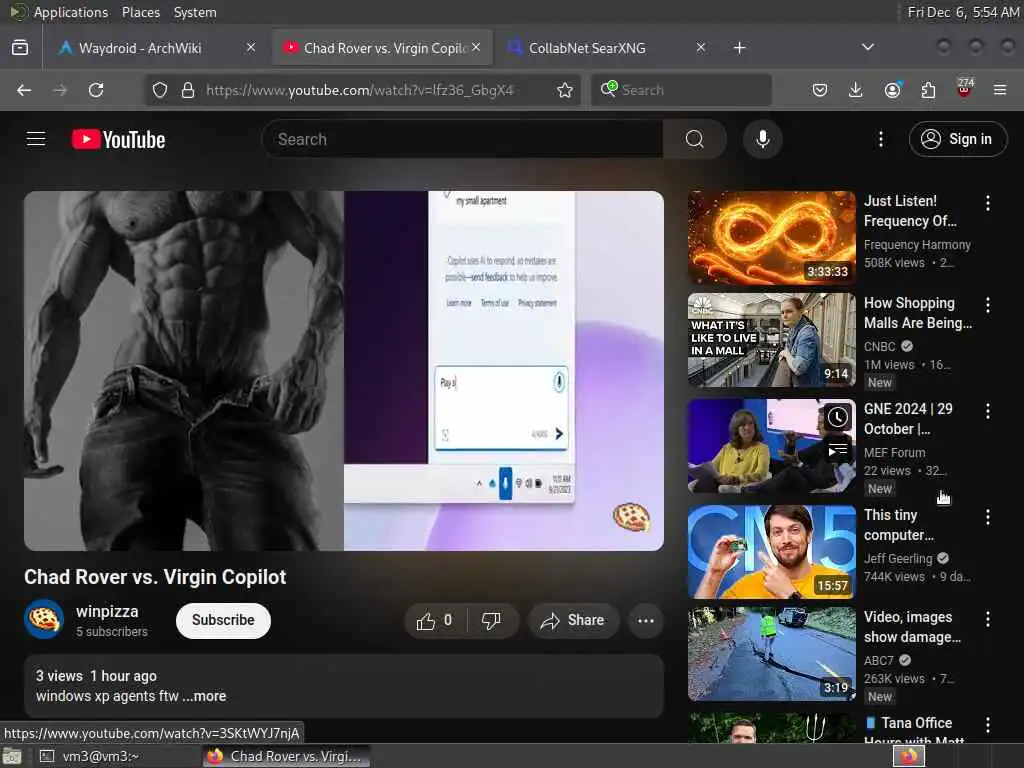This screenshot has height=768, width=1024.
Task: Open the clock showing Fri Dec 6
Action: click(963, 12)
